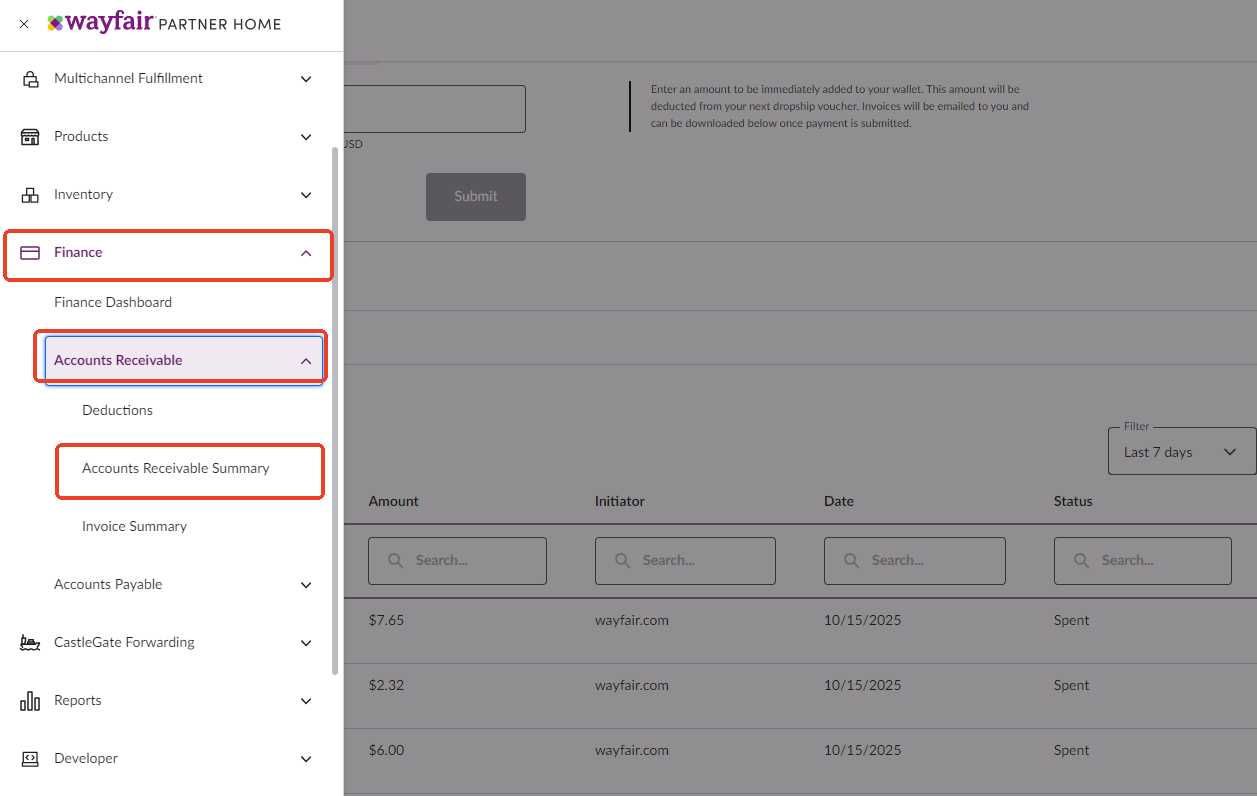
Task: Click the CastleGate Forwarding ship icon
Action: tap(30, 643)
